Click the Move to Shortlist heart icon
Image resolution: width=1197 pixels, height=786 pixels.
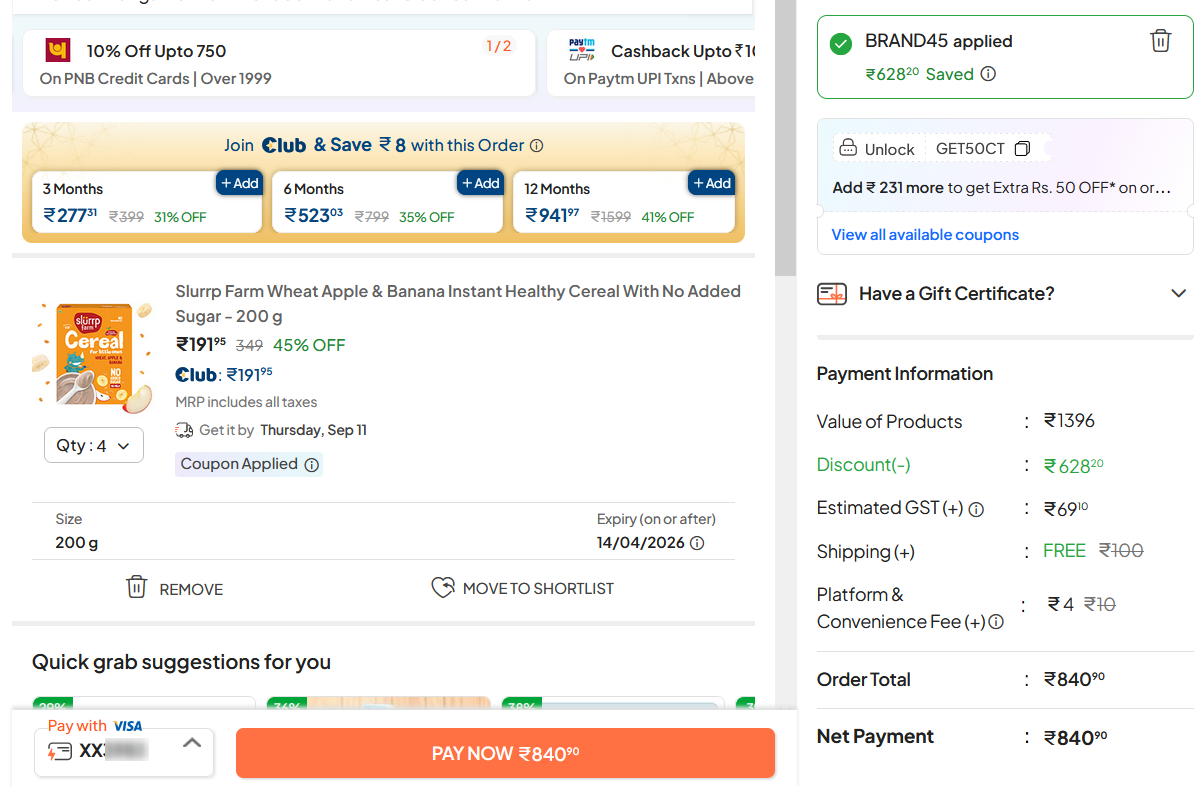pyautogui.click(x=442, y=588)
